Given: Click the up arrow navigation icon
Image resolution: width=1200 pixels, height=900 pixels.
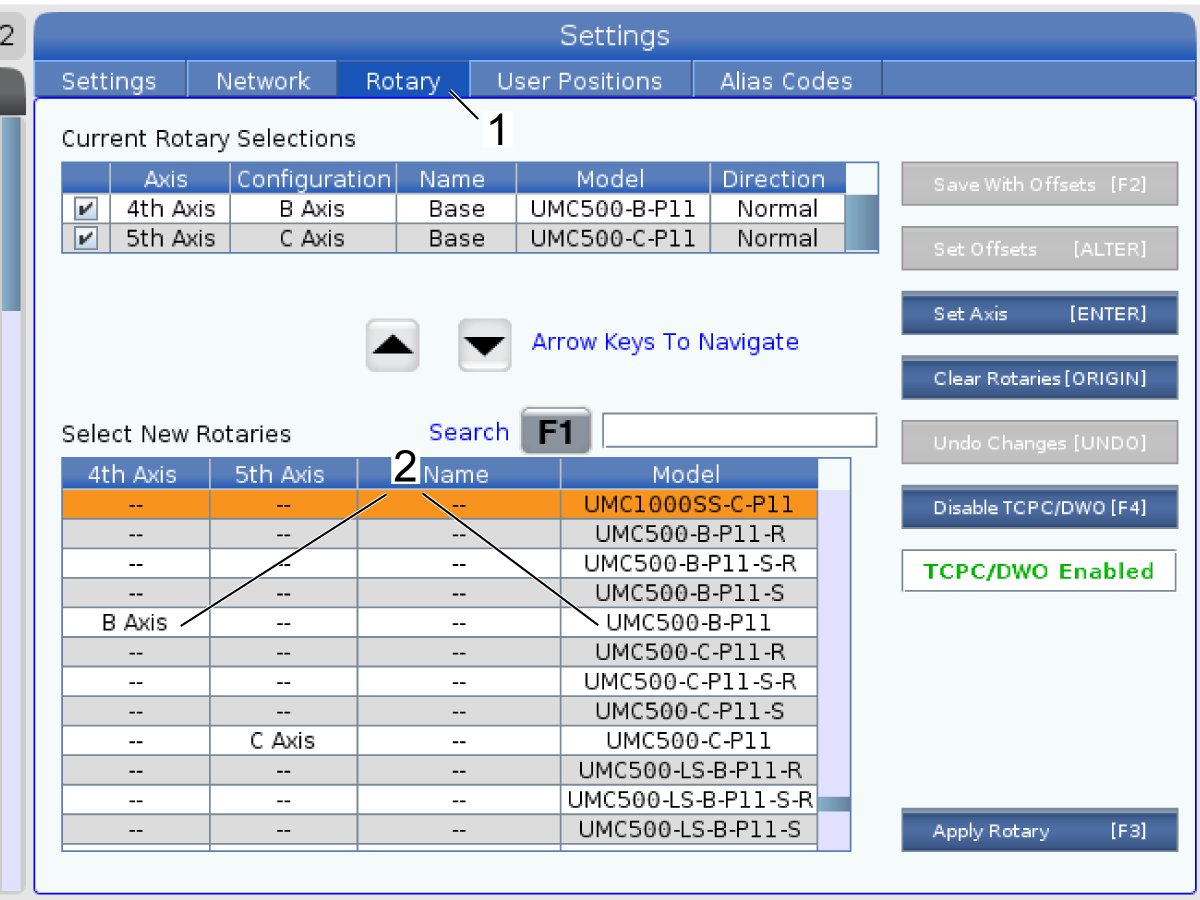Looking at the screenshot, I should [392, 345].
